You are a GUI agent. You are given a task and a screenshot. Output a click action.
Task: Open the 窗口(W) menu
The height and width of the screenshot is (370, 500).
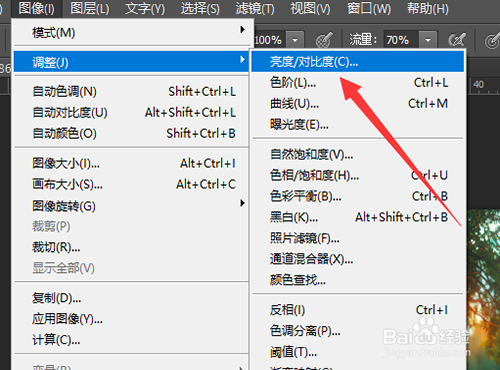click(369, 8)
